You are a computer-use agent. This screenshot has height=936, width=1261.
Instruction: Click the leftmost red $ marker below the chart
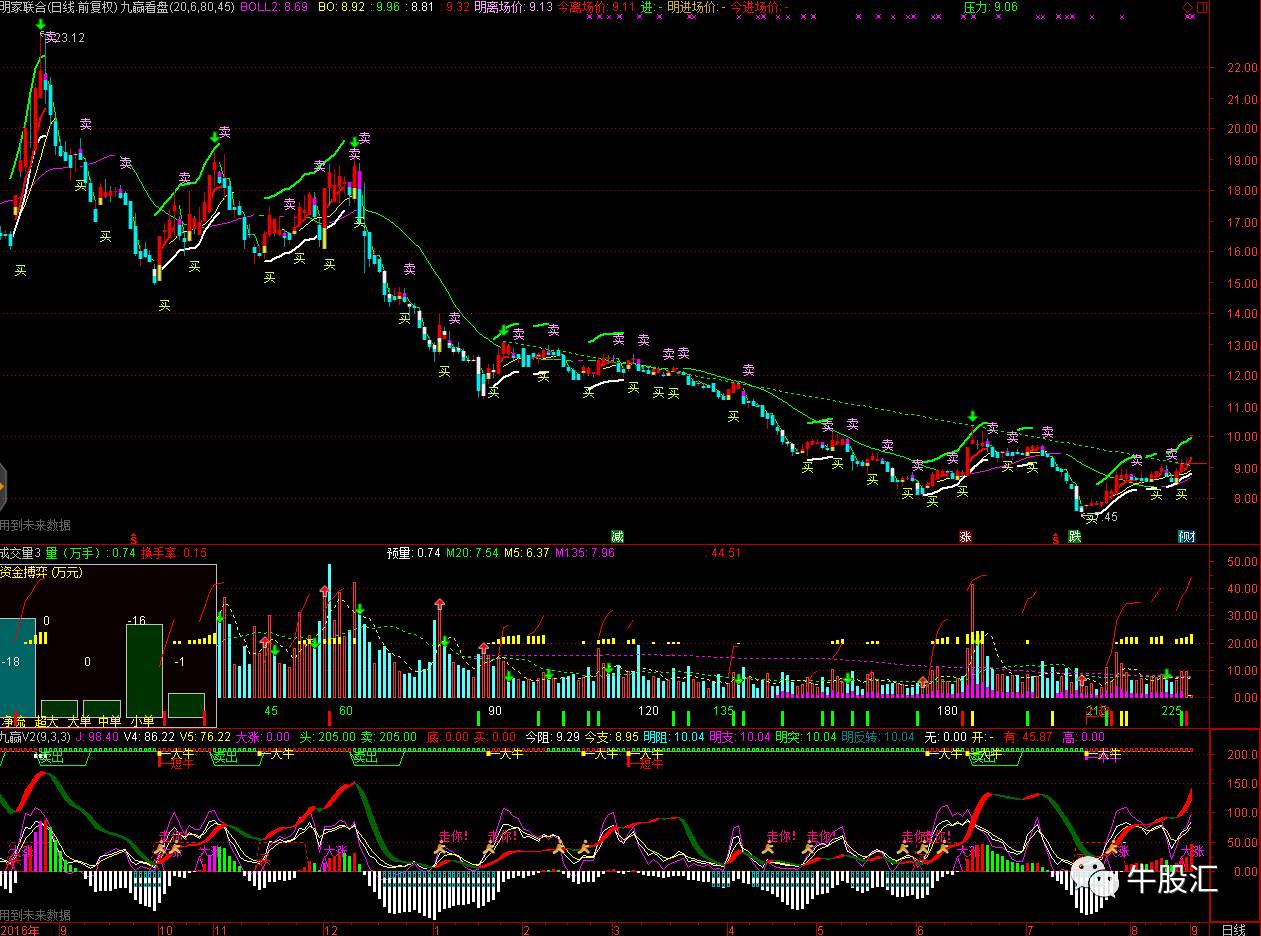(133, 537)
